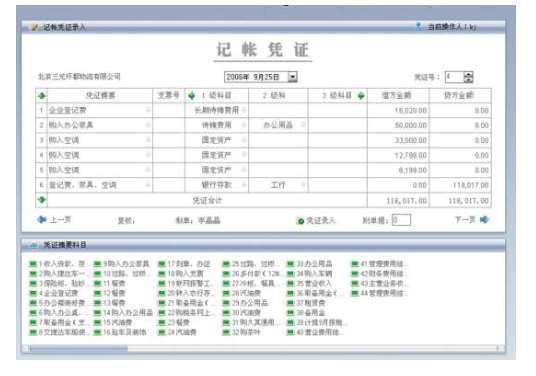The height and width of the screenshot is (376, 536).
Task: Click green icon beside item 23 餐费
Action: [162, 322]
